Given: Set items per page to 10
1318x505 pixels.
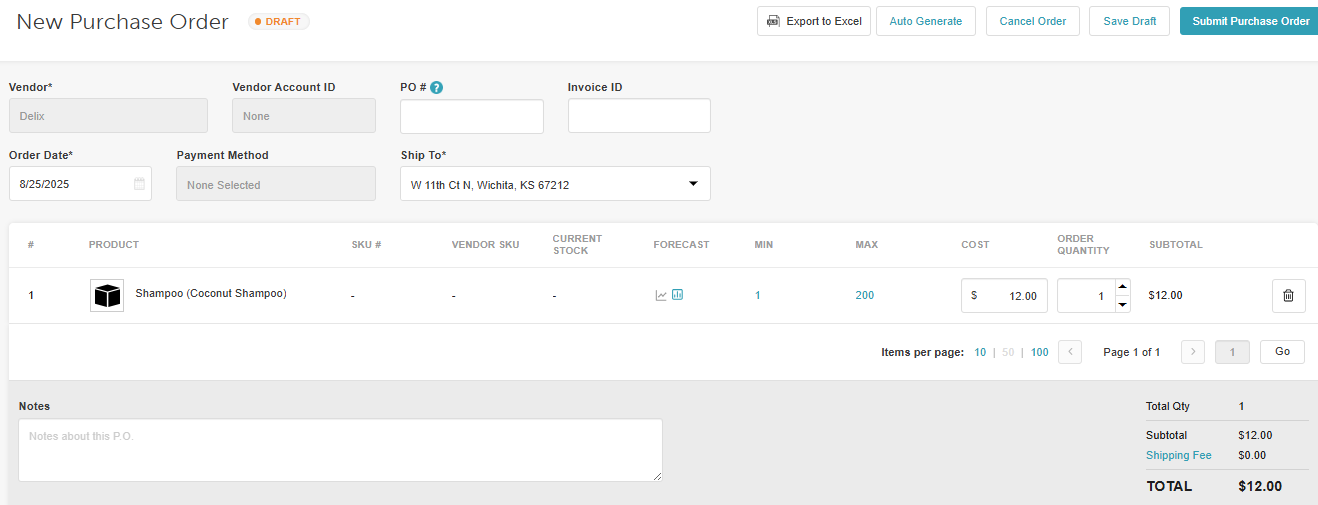Looking at the screenshot, I should click(x=980, y=352).
